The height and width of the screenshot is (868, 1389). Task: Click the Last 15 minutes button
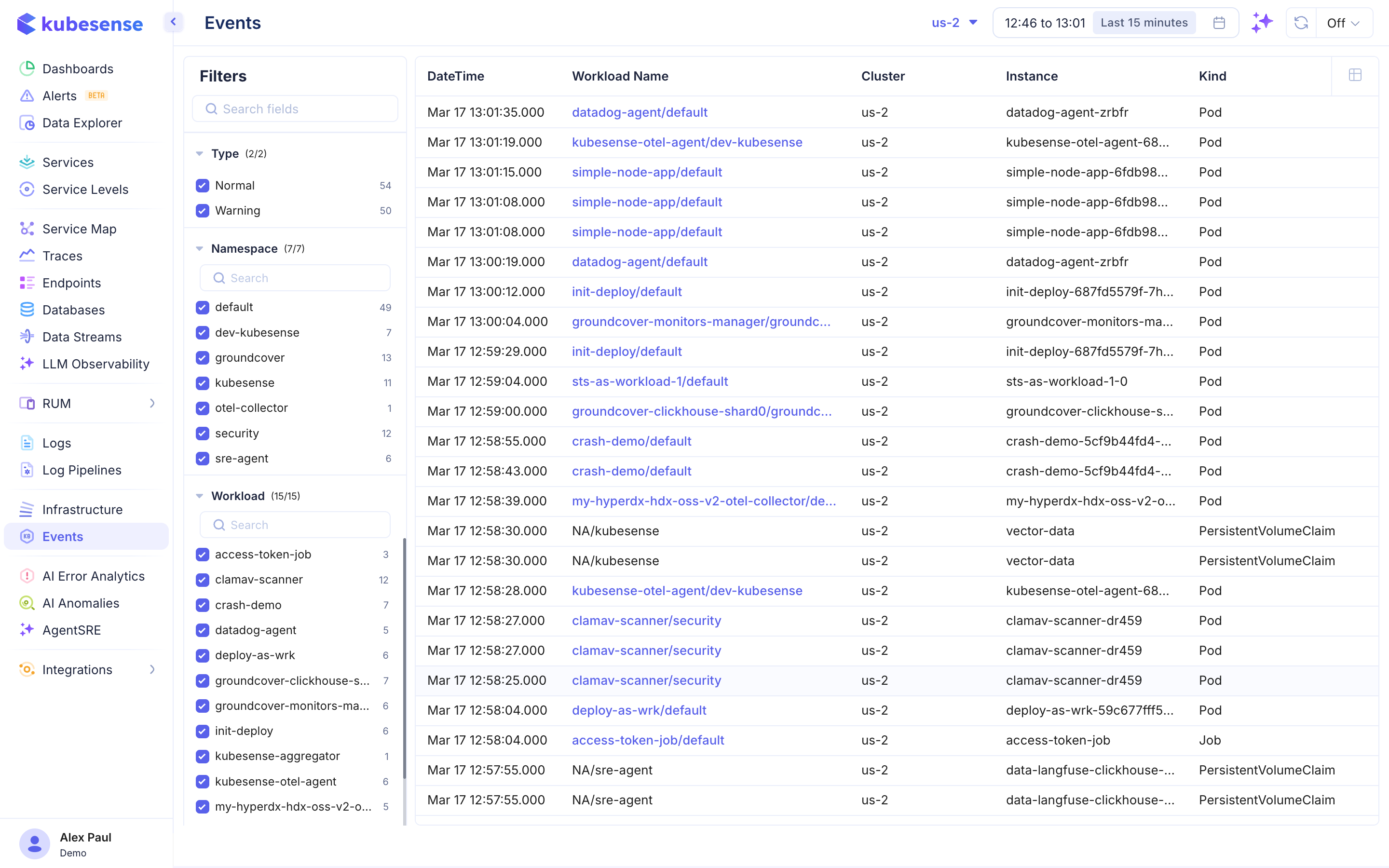pos(1144,22)
